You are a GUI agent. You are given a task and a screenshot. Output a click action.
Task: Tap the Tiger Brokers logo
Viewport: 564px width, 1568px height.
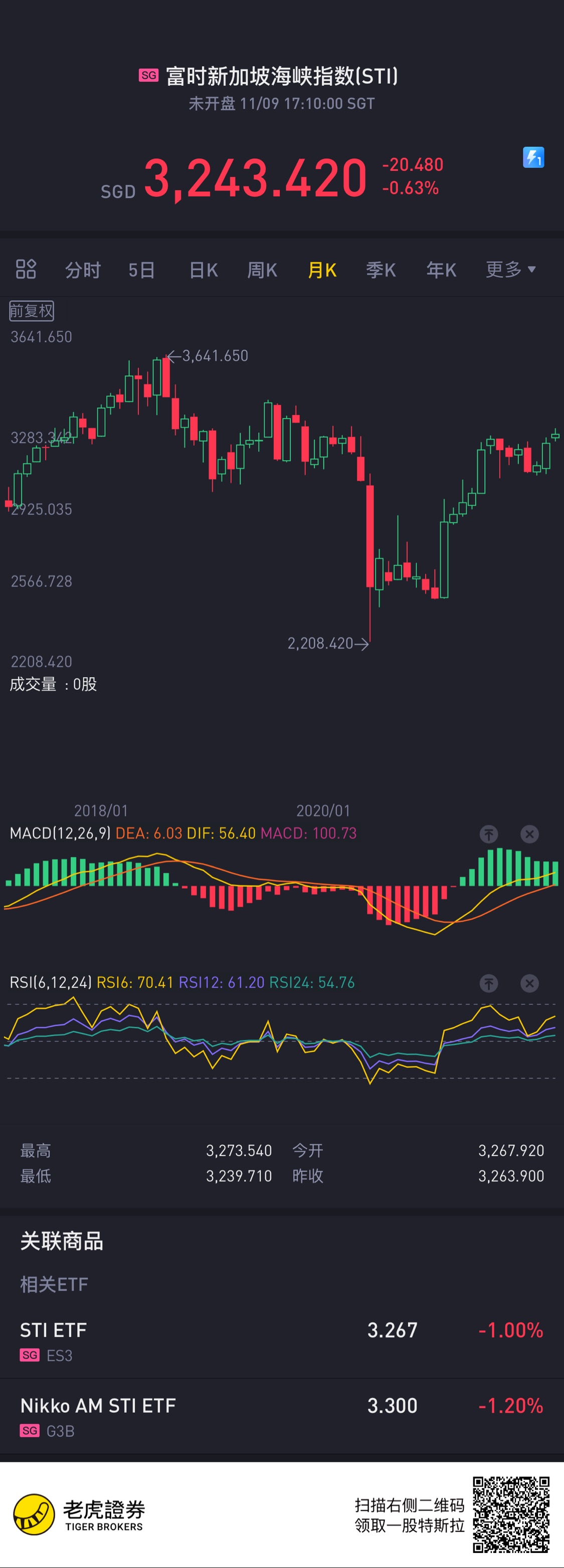79,1514
